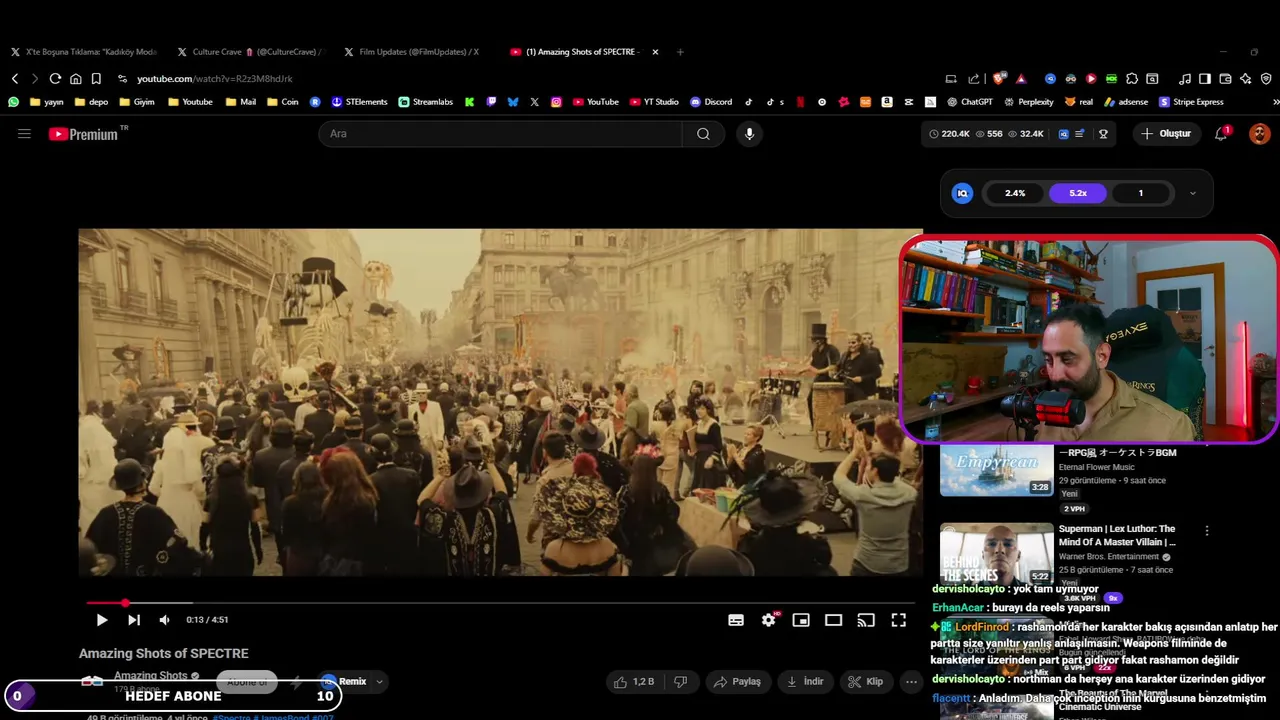Click the search magnifier button
The height and width of the screenshot is (720, 1280).
[x=703, y=133]
